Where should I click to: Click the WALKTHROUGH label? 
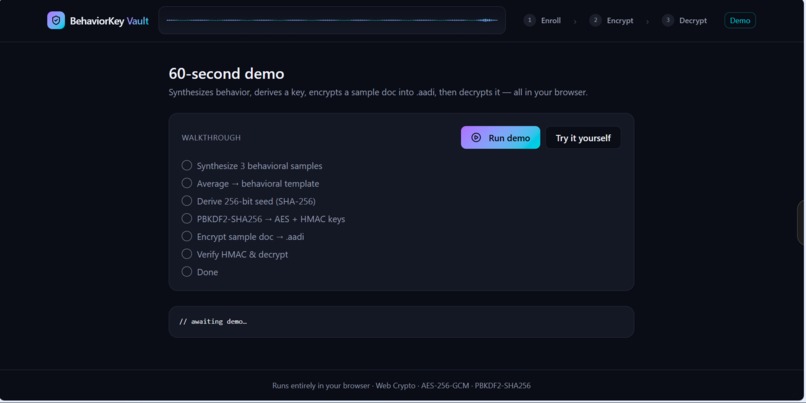pos(211,138)
